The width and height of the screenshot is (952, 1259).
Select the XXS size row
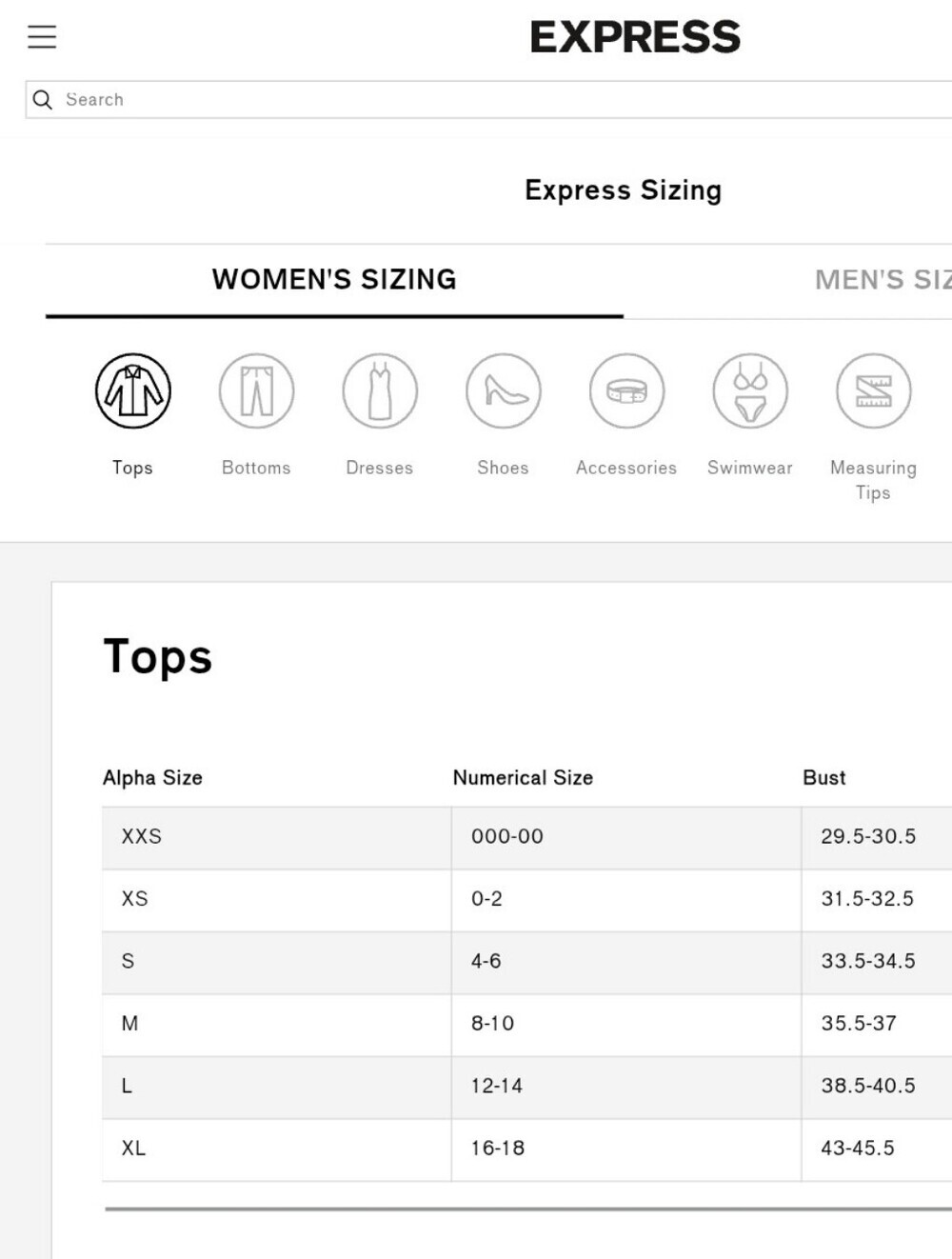point(526,837)
